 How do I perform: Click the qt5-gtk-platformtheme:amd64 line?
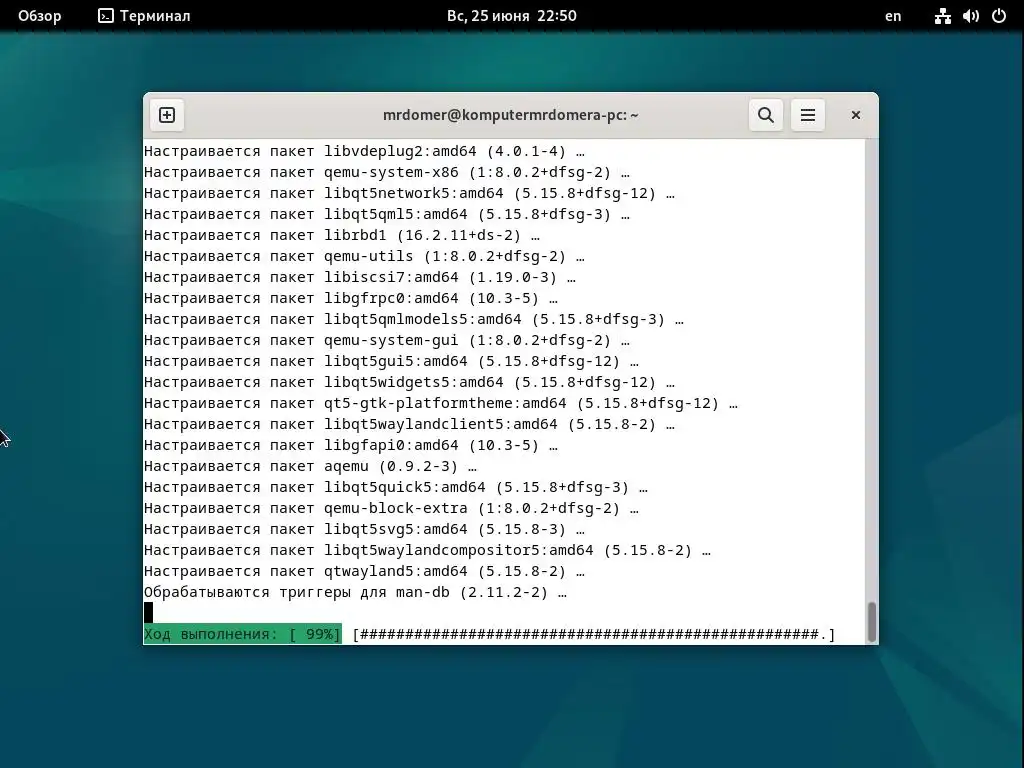[441, 403]
